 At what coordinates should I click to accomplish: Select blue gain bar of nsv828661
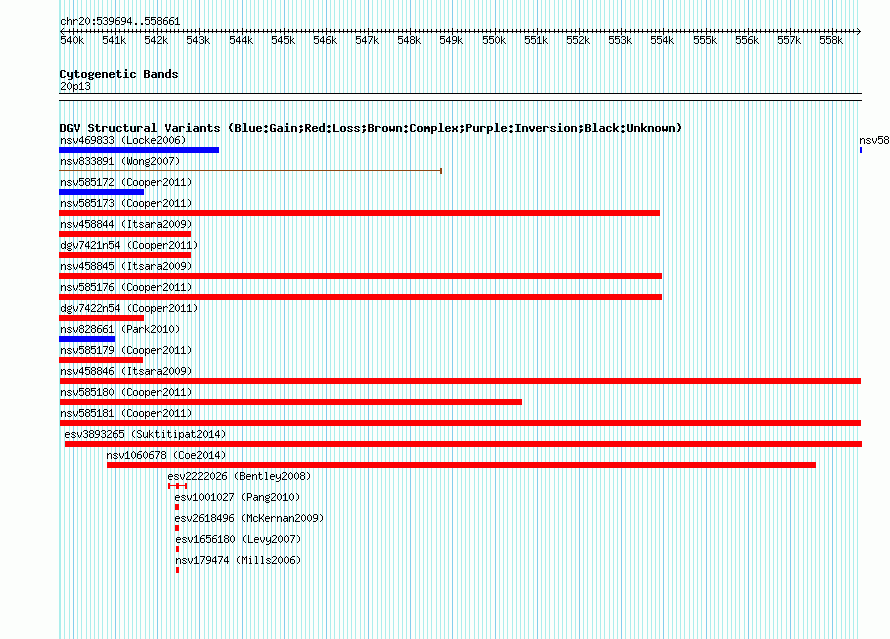[x=87, y=339]
